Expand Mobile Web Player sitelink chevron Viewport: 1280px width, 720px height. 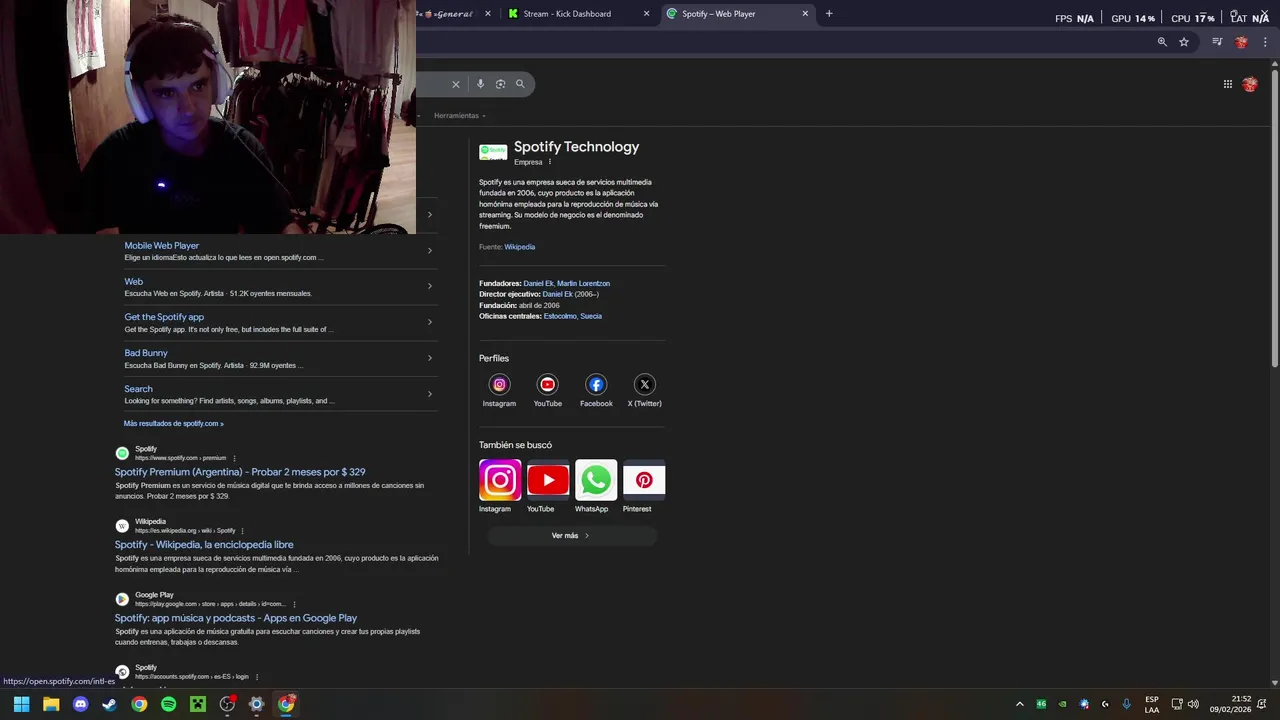pos(430,250)
